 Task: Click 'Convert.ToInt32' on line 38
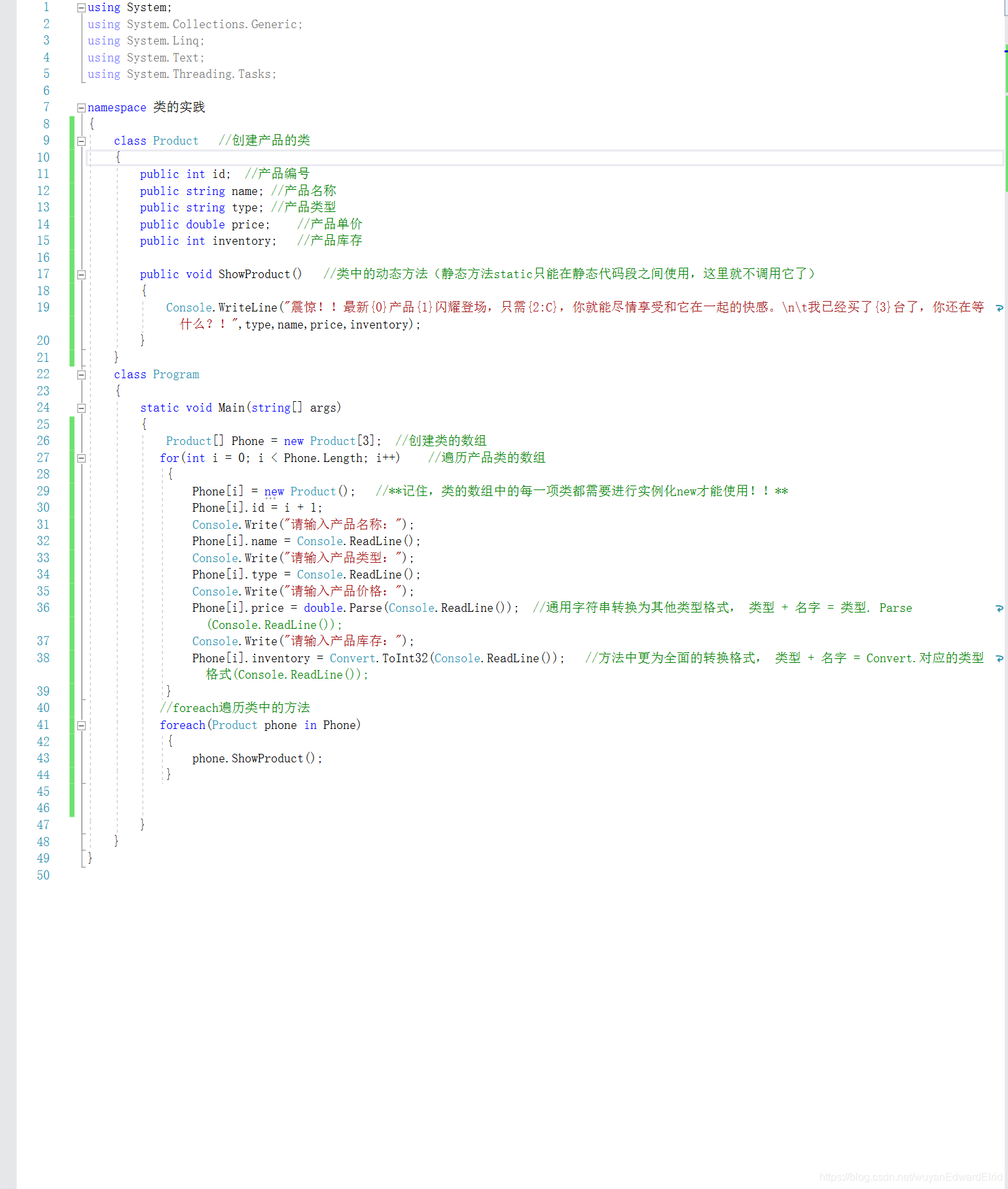(378, 658)
